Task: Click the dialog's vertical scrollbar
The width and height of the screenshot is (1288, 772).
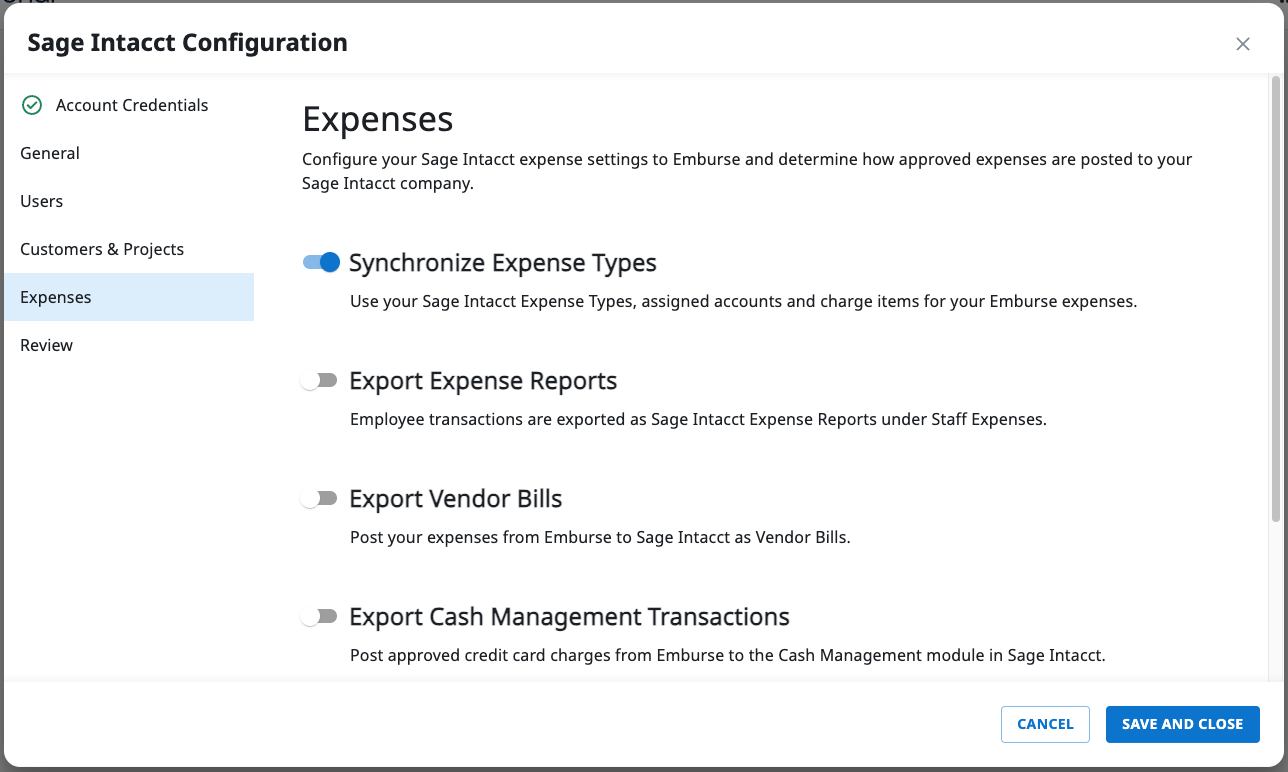Action: coord(1276,300)
